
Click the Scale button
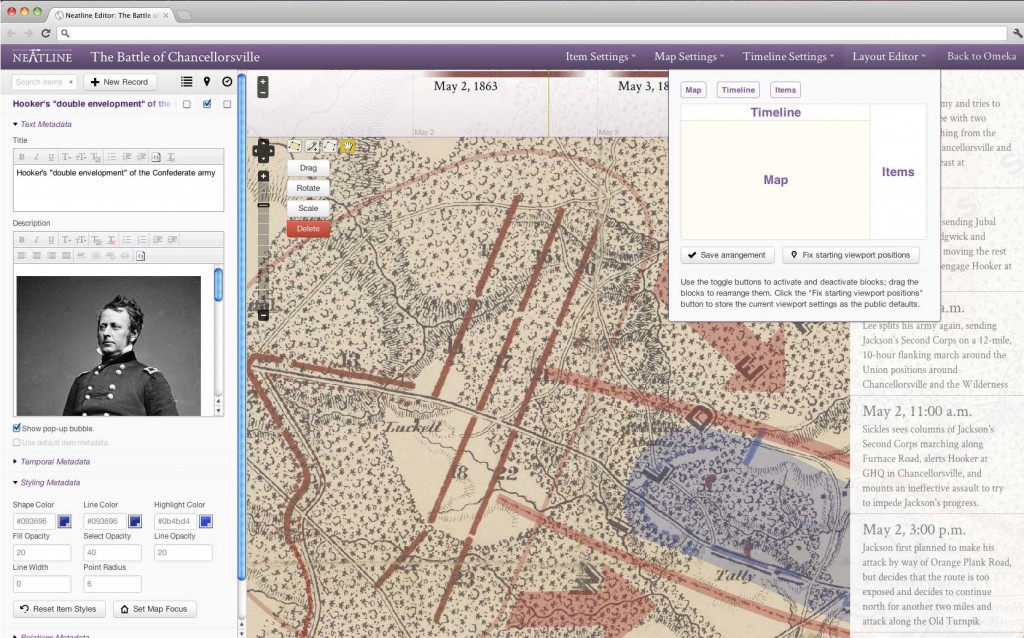[x=308, y=208]
